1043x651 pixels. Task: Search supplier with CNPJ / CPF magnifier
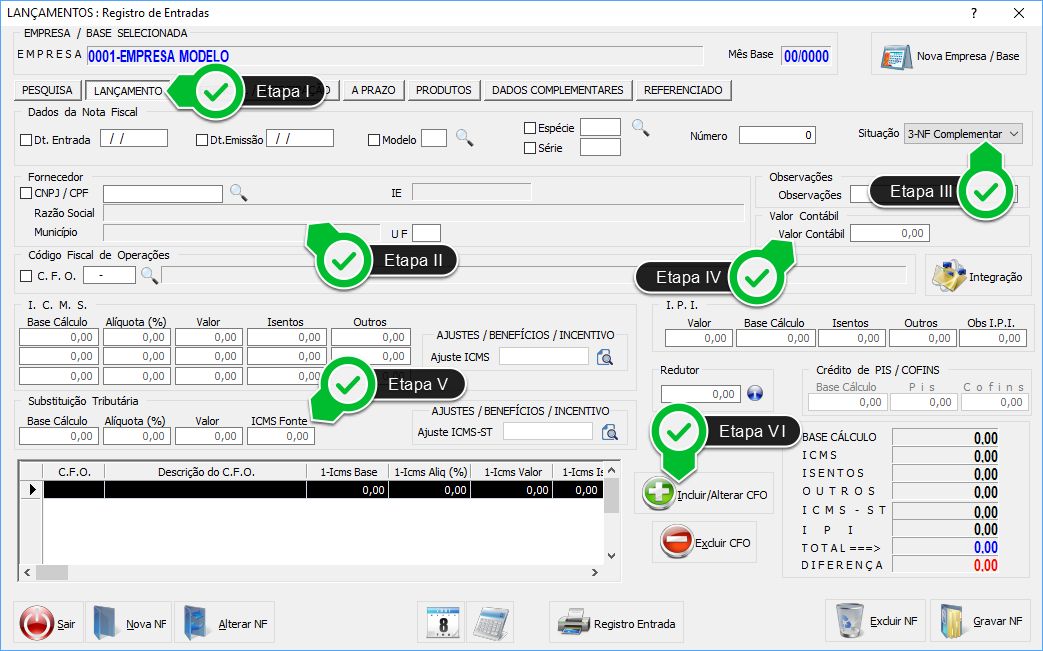click(x=238, y=193)
